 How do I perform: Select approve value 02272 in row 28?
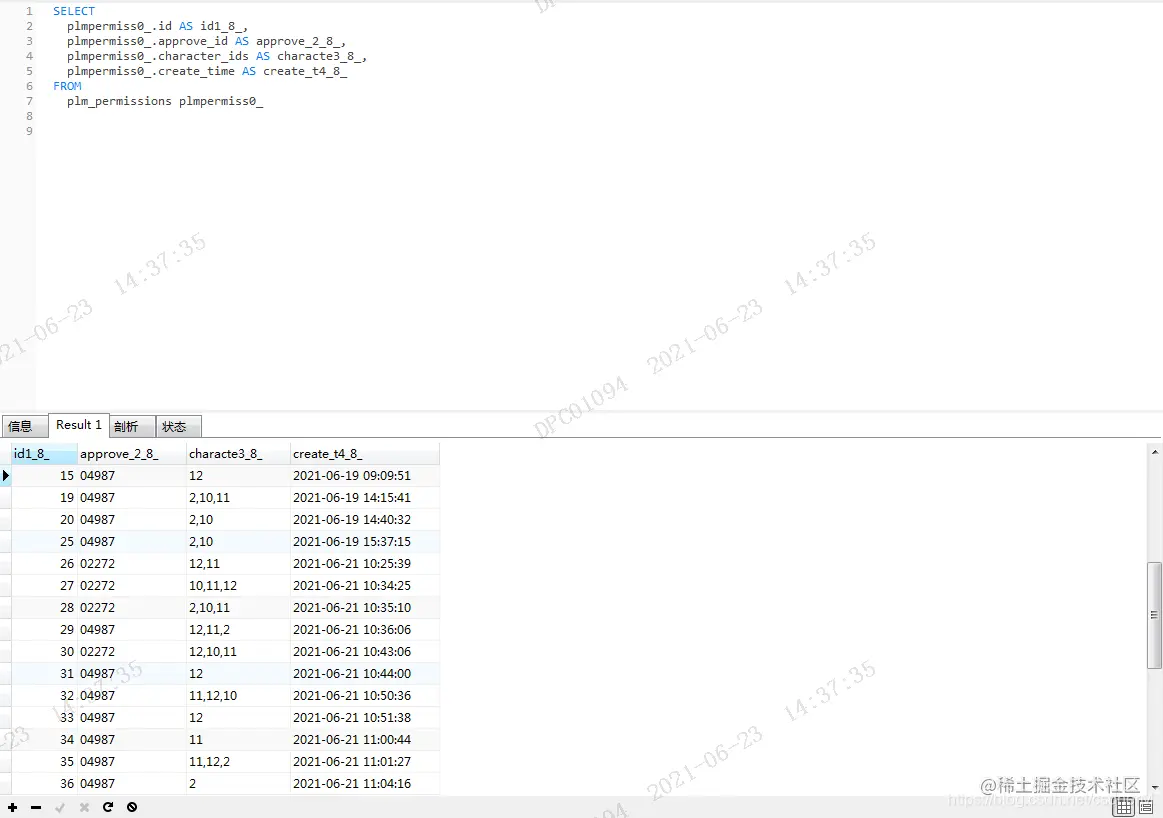coord(131,607)
